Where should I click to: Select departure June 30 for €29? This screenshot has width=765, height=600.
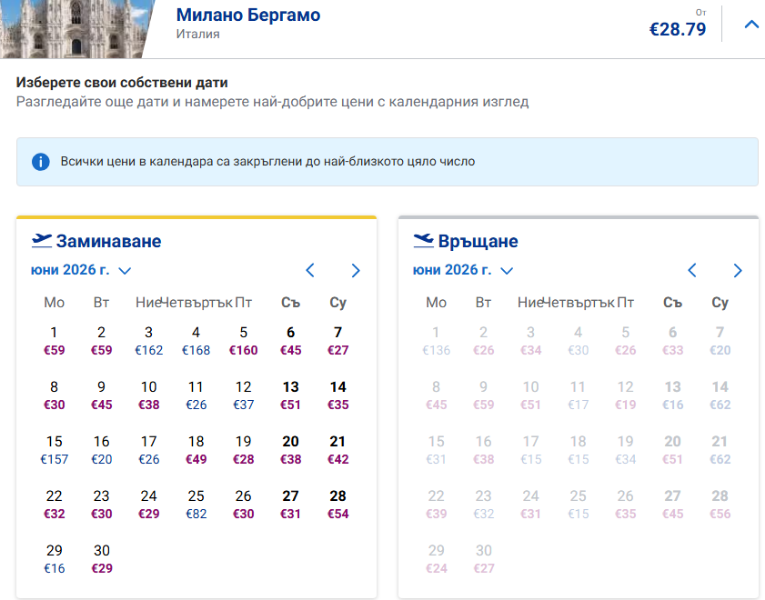101,560
